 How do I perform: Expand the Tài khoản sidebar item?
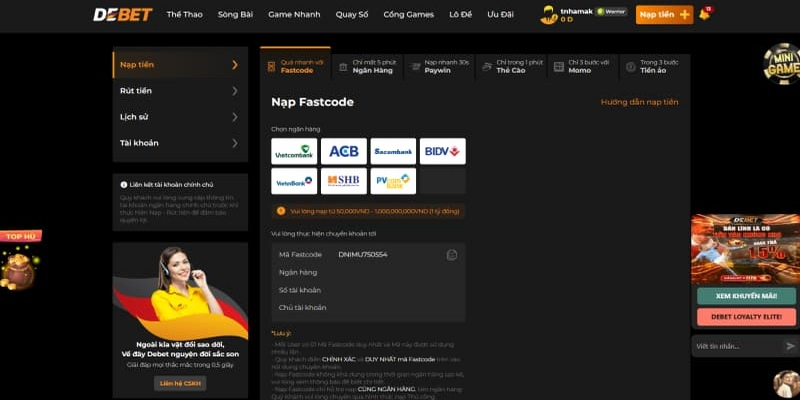click(x=180, y=143)
